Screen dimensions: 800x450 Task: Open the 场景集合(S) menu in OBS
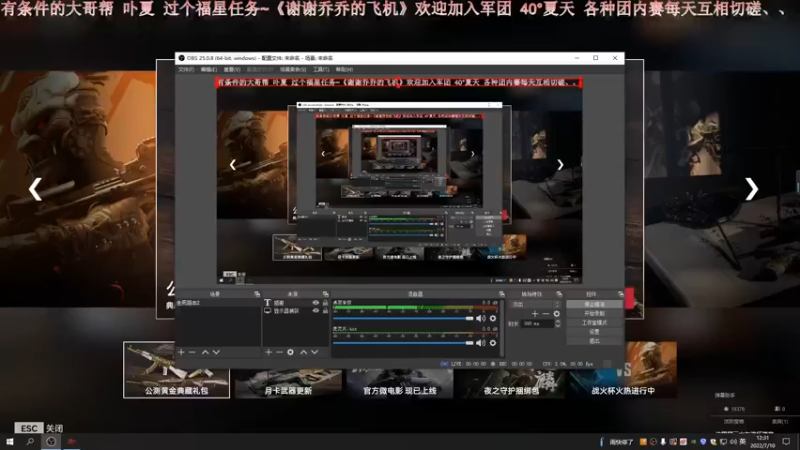[293, 69]
